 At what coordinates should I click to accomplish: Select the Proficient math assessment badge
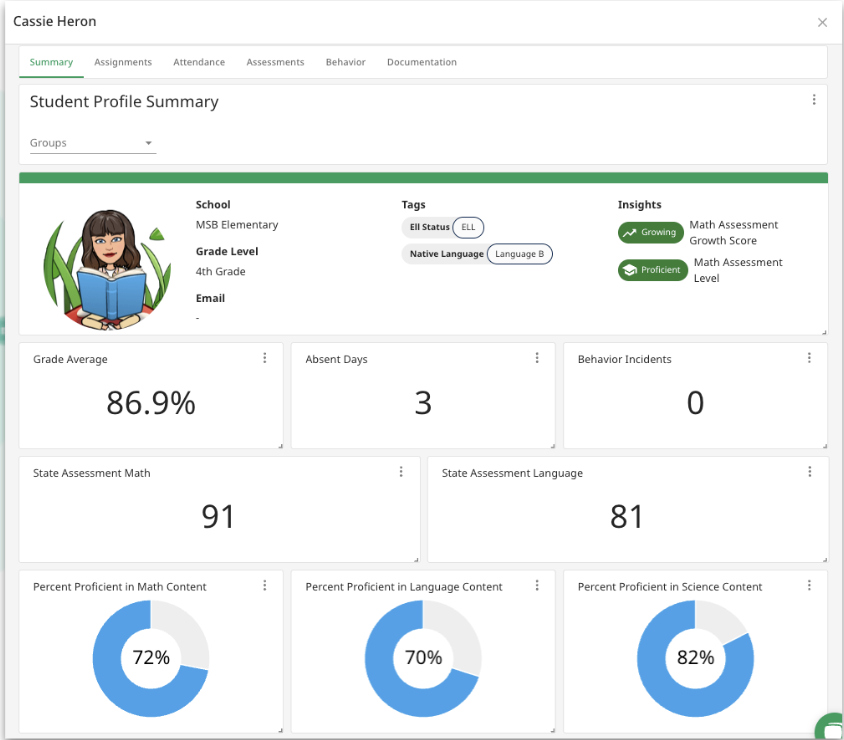[x=652, y=269]
